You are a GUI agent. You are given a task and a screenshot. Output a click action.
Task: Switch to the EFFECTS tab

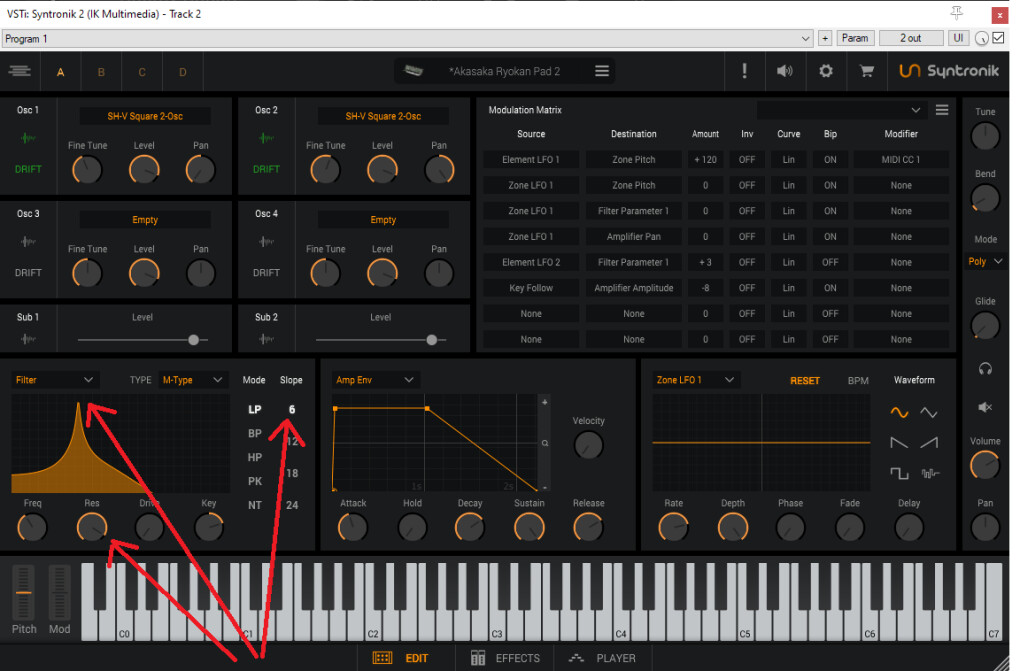(505, 658)
